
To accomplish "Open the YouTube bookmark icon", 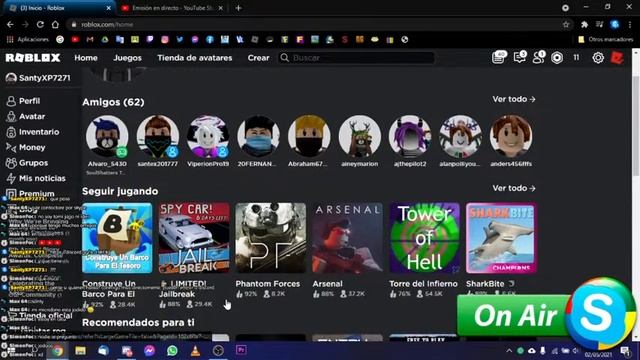I will (x=75, y=40).
